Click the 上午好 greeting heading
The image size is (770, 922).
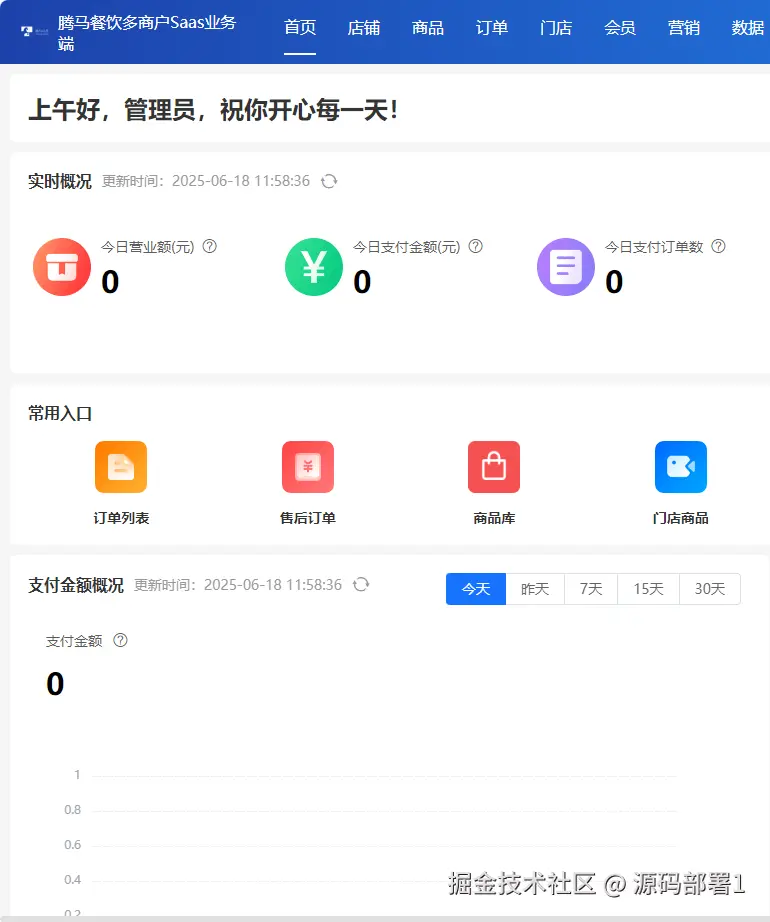[213, 110]
